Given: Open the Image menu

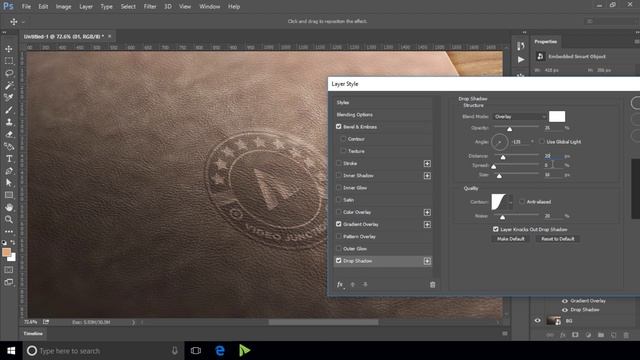Looking at the screenshot, I should [63, 7].
